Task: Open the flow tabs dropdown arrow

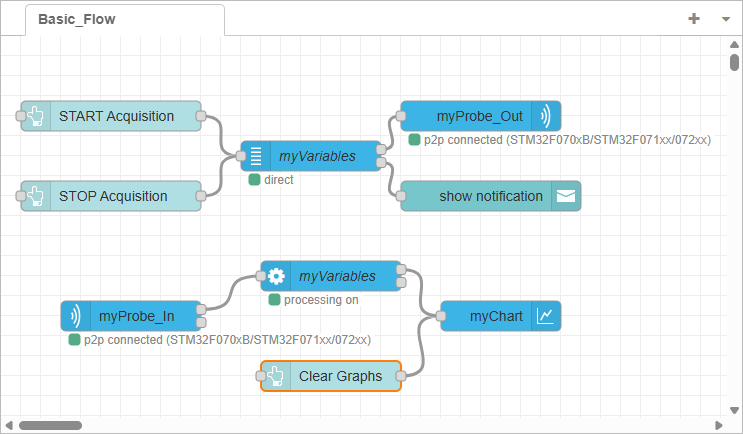Action: [x=725, y=19]
